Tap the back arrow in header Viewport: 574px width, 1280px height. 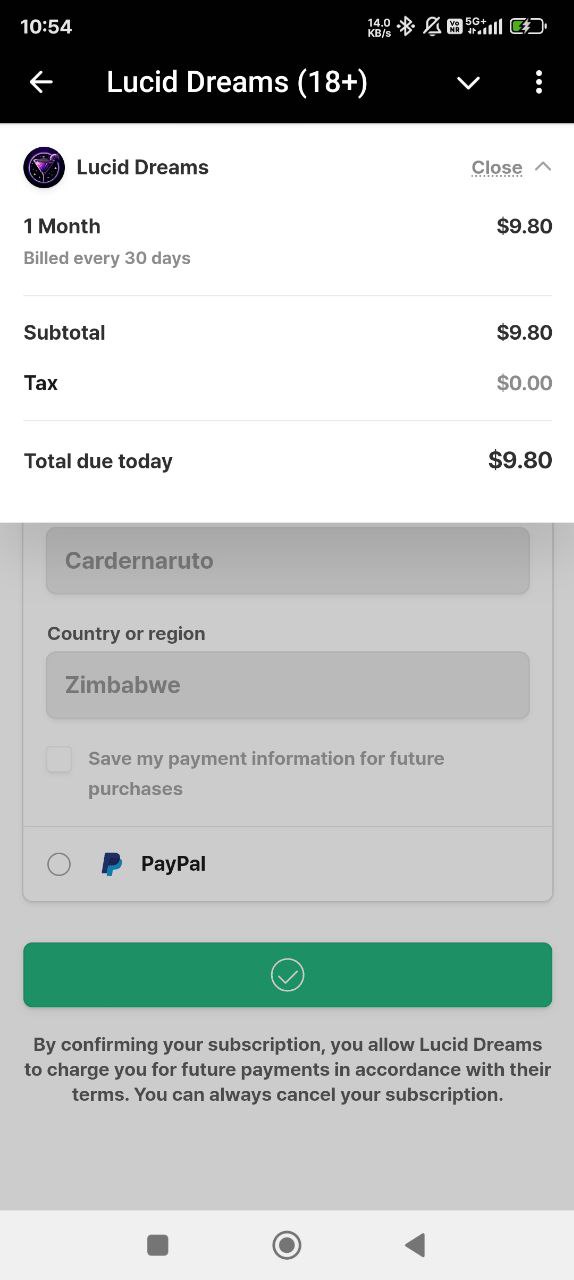pyautogui.click(x=41, y=82)
